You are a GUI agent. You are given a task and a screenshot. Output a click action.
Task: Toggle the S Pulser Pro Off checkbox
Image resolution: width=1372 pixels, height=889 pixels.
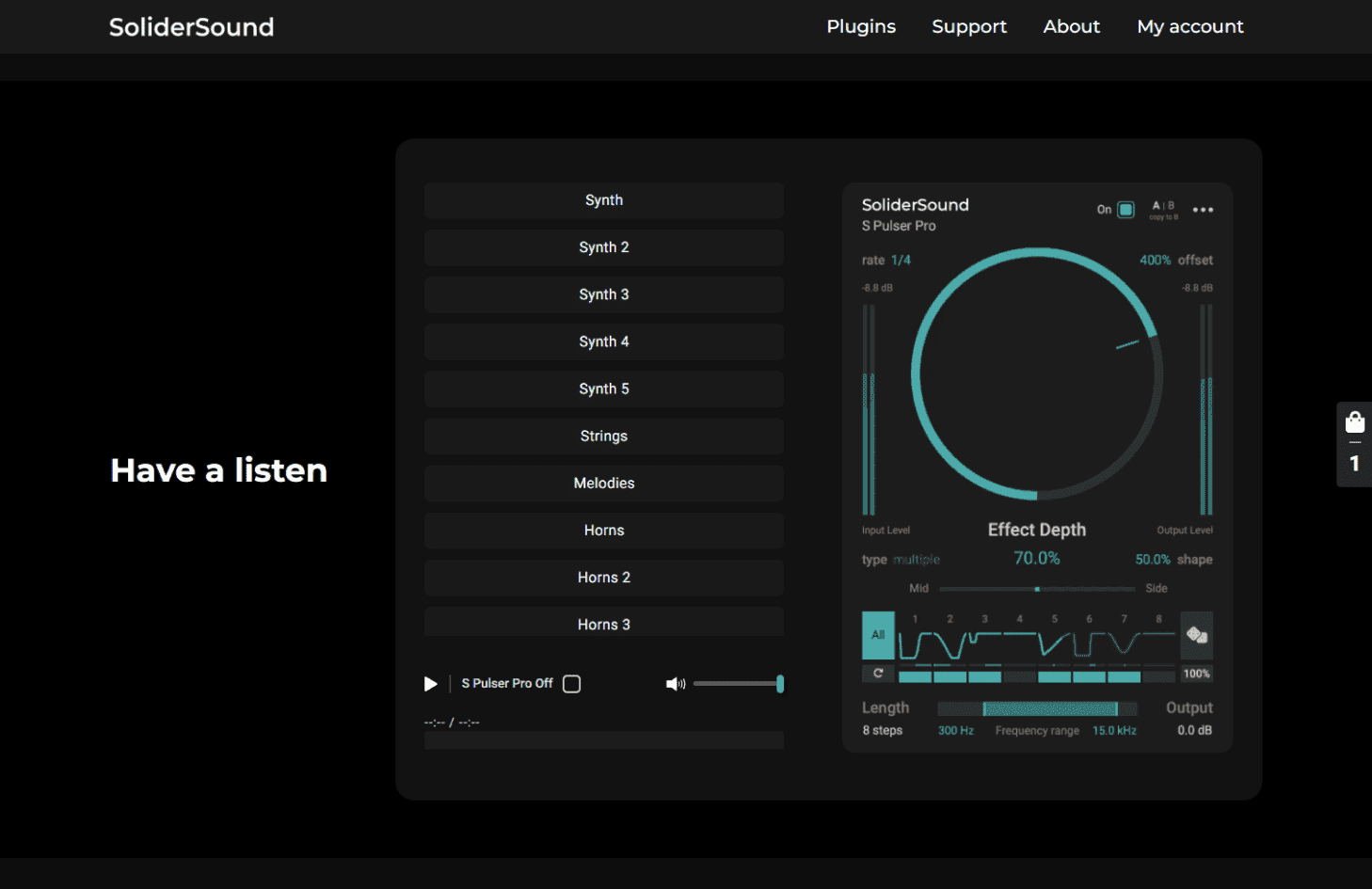571,684
